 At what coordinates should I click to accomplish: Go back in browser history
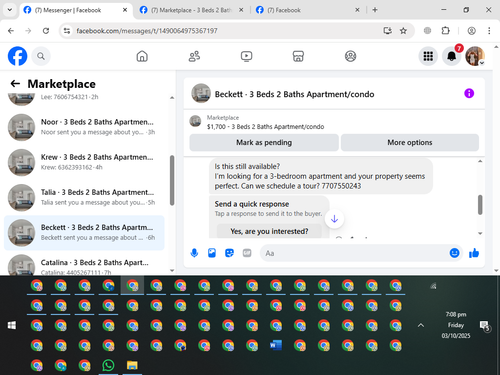(11, 31)
